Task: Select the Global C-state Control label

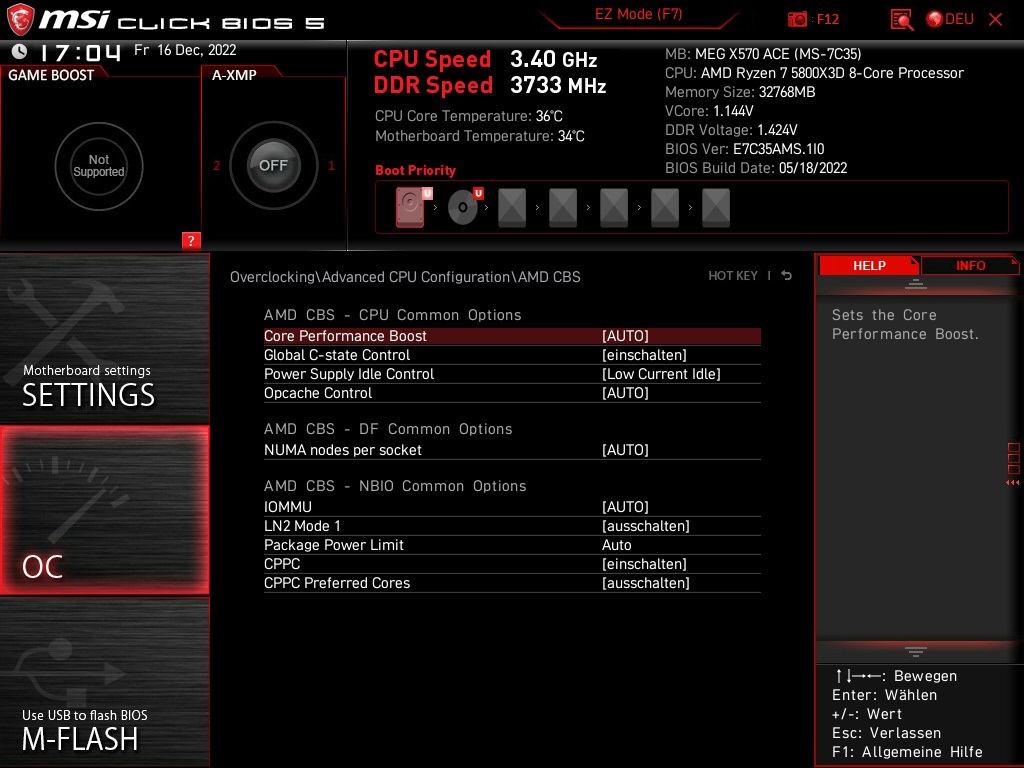Action: (337, 355)
